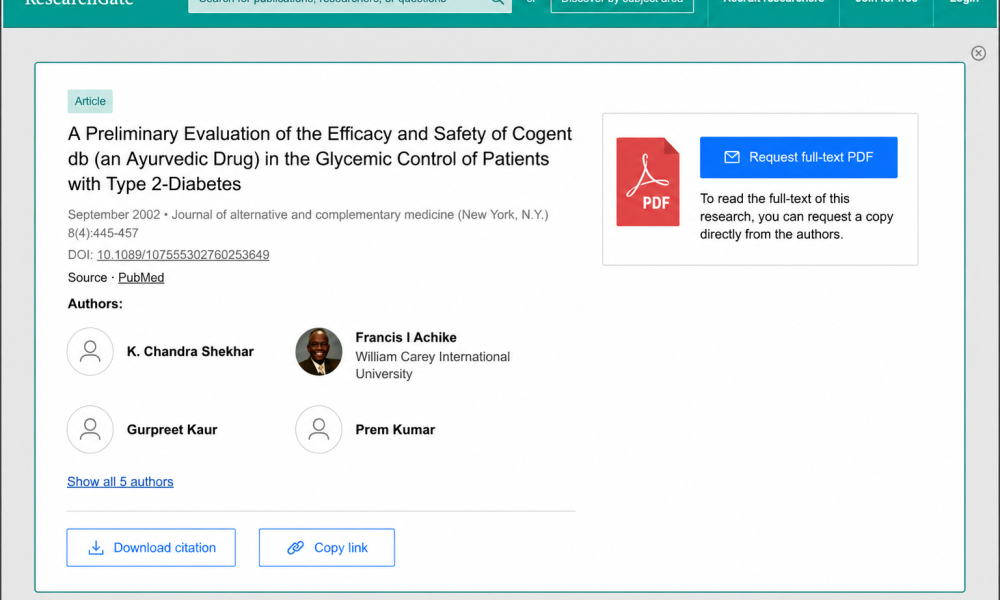Click the red PDF file icon
Viewport: 1000px width, 600px height.
point(647,182)
